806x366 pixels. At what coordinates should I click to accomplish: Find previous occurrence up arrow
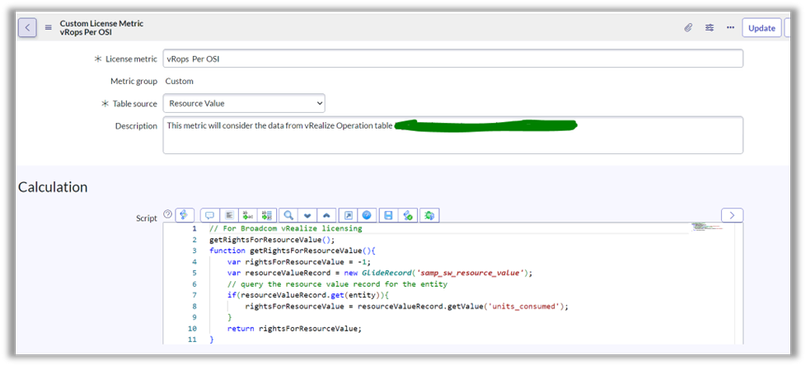click(x=327, y=215)
